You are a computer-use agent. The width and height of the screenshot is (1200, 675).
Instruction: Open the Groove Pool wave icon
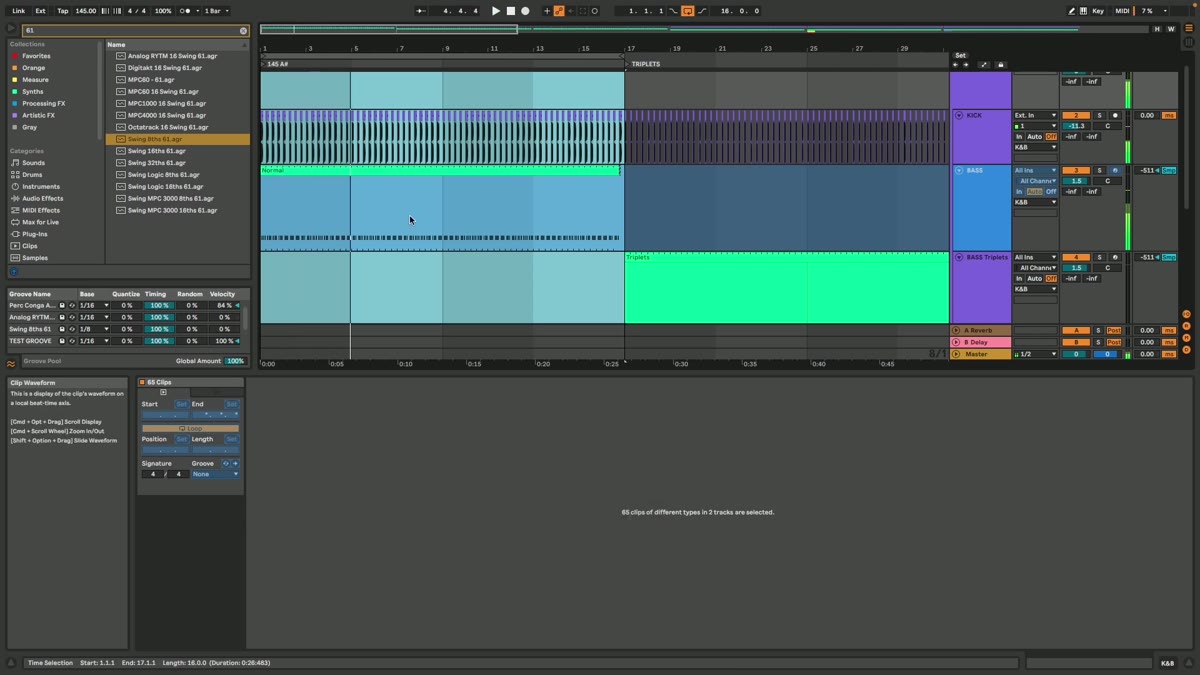tap(11, 364)
